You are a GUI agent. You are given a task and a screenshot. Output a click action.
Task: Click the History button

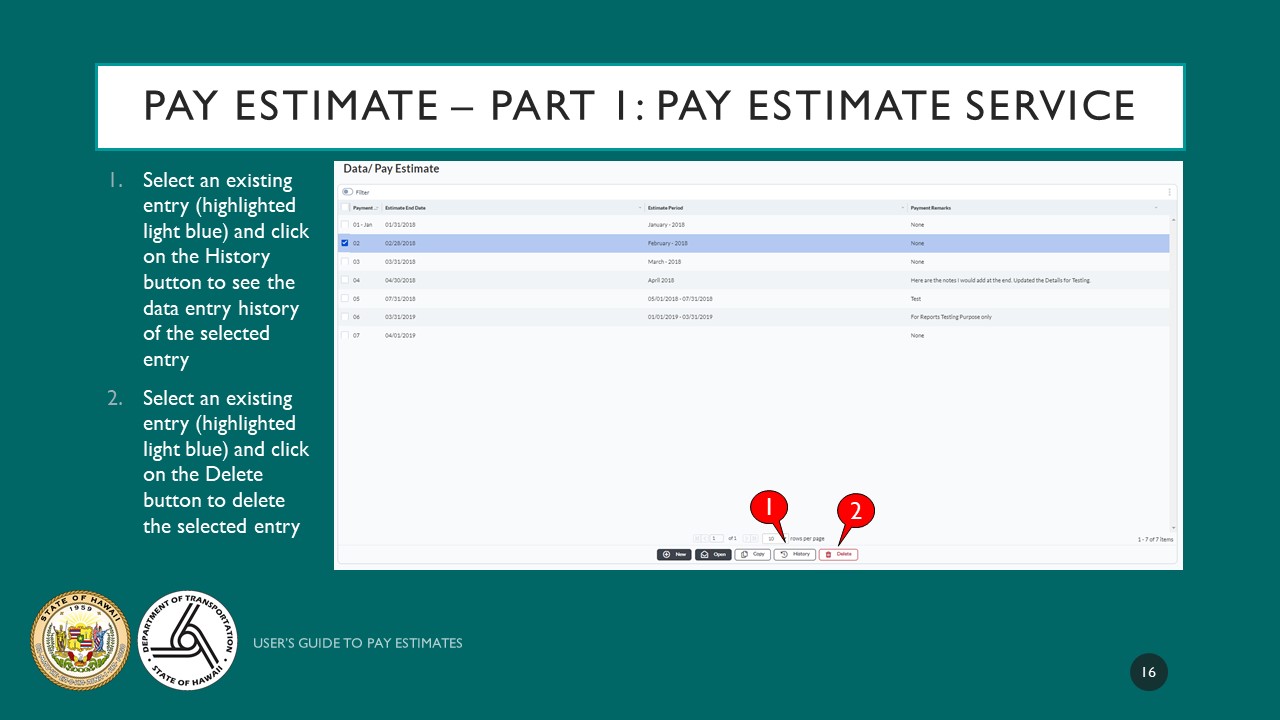[795, 554]
